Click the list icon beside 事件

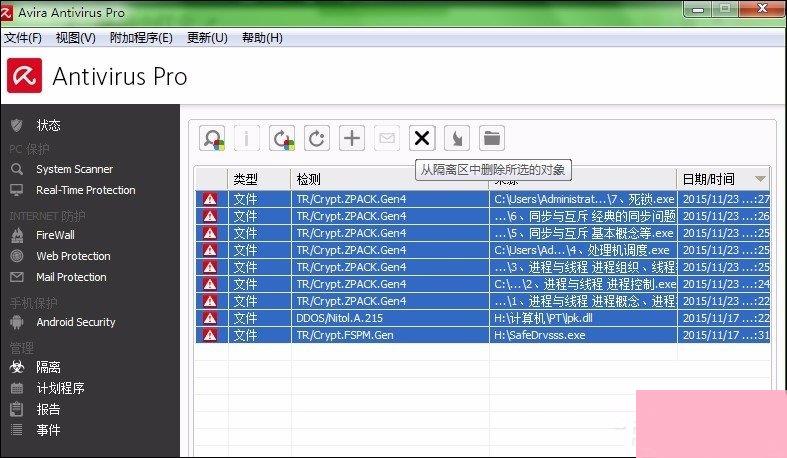coord(17,430)
